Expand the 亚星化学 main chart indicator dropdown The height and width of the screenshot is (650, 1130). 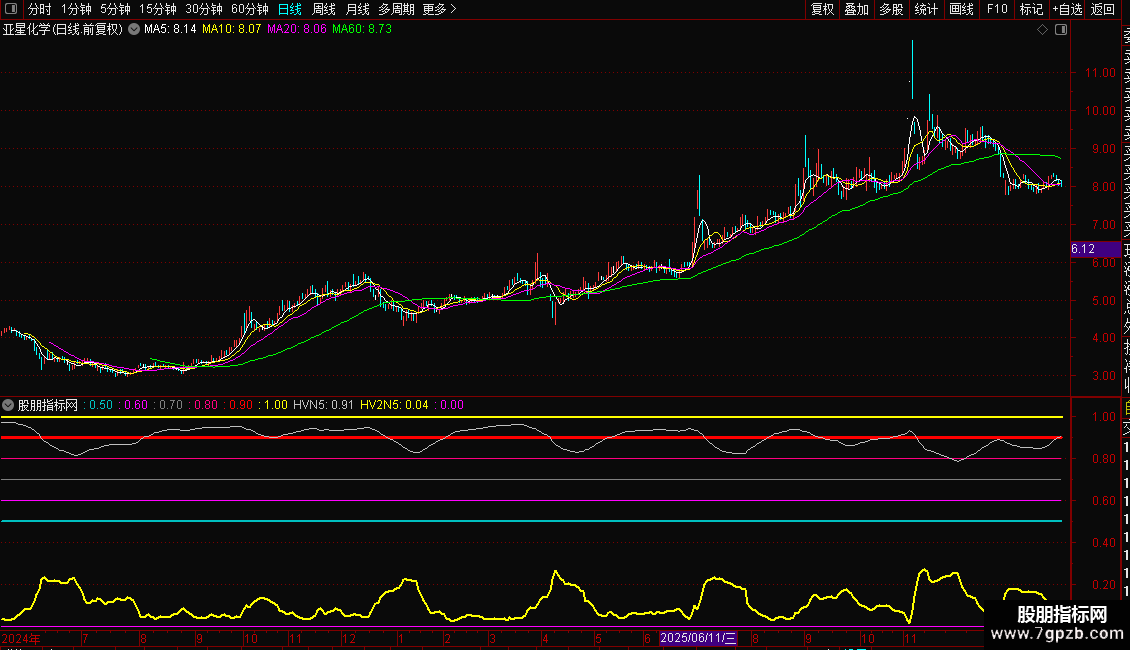(x=133, y=30)
